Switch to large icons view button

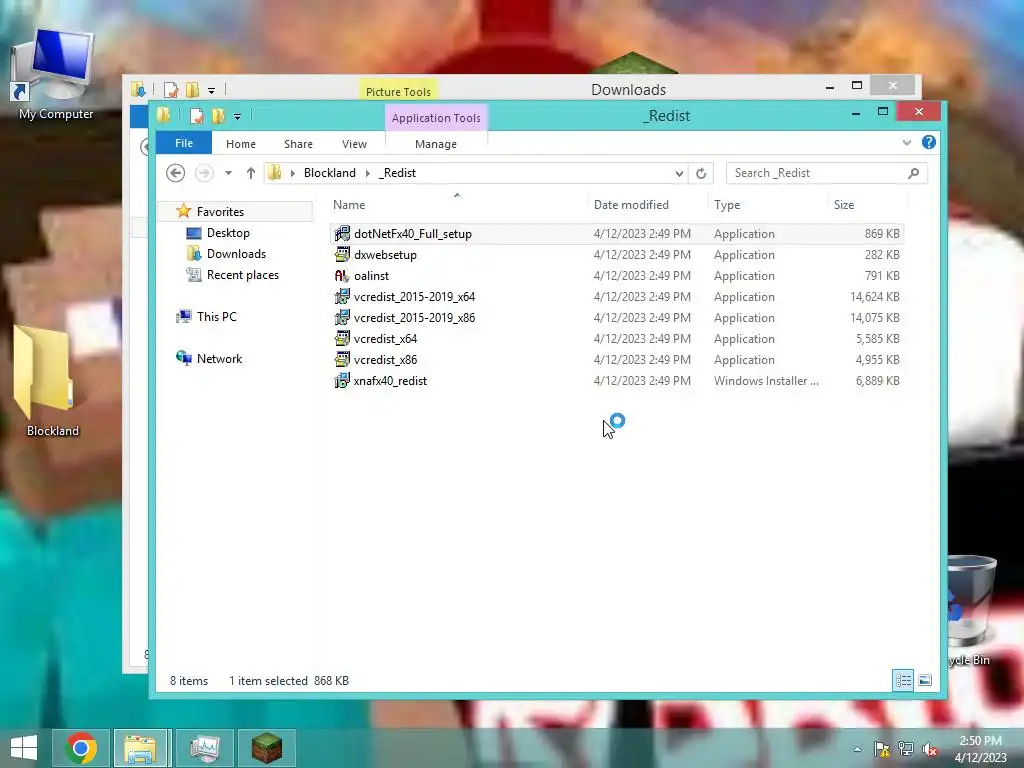coord(925,680)
